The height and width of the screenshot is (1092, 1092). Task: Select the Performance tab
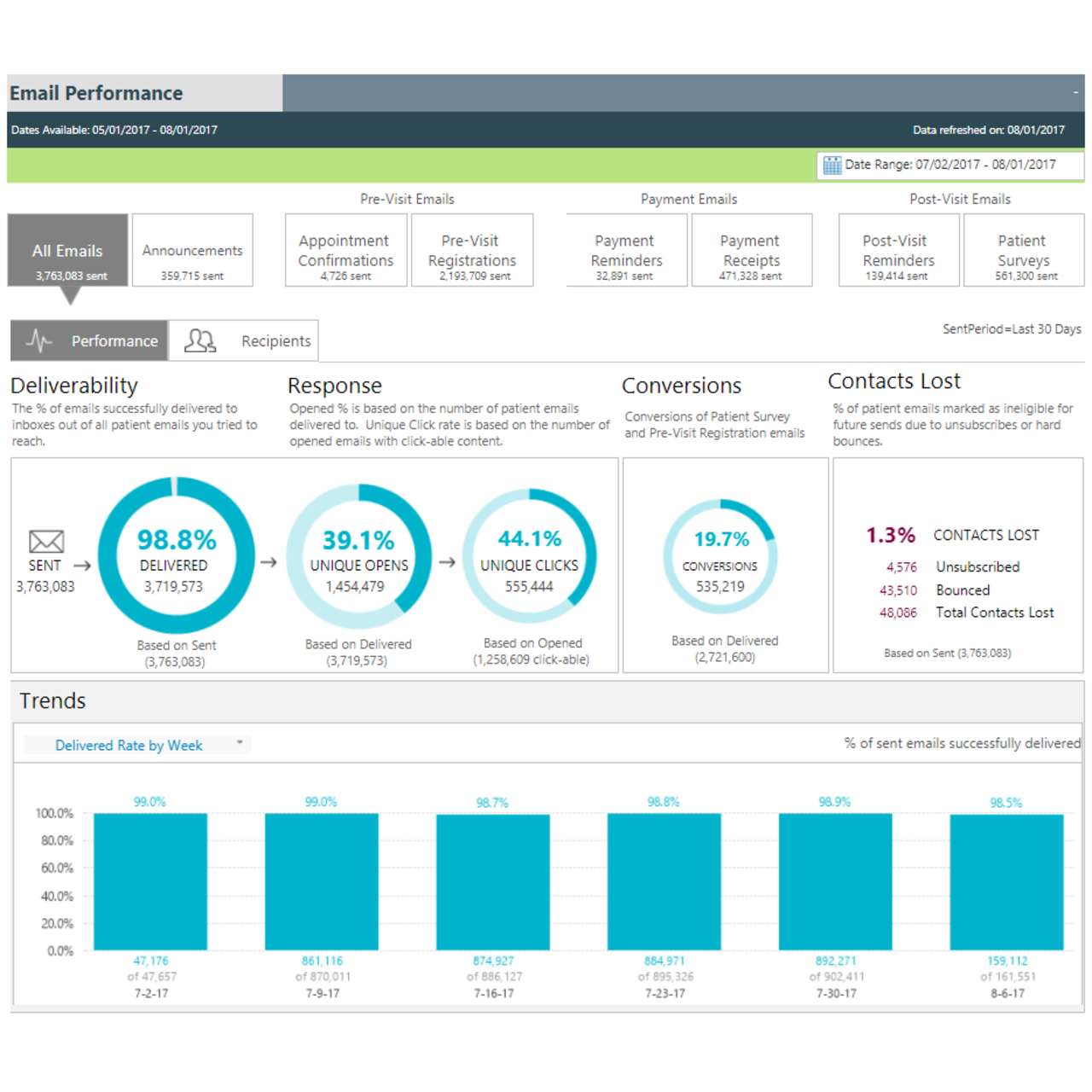pyautogui.click(x=90, y=341)
